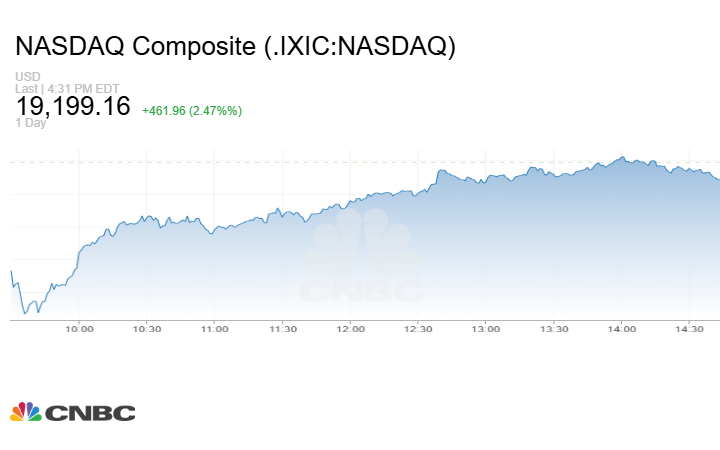Viewport: 720px width, 450px height.
Task: Click the CNBC wordmark text at bottom
Action: 89,413
